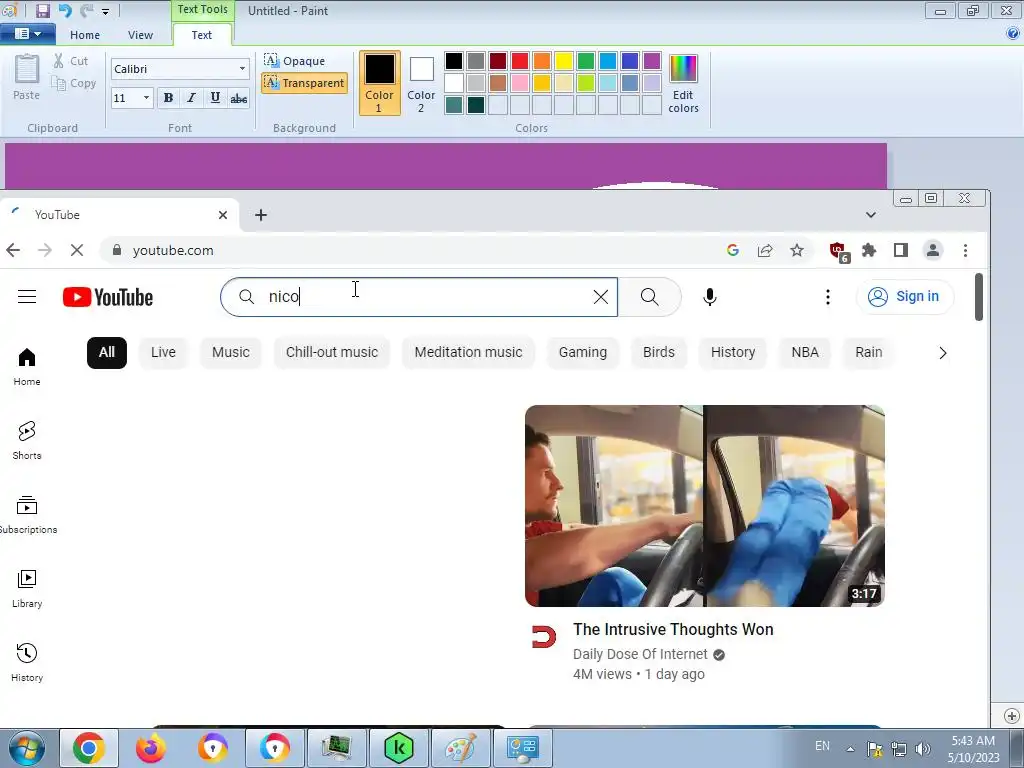
Task: Go back in Chrome browser
Action: coord(13,250)
